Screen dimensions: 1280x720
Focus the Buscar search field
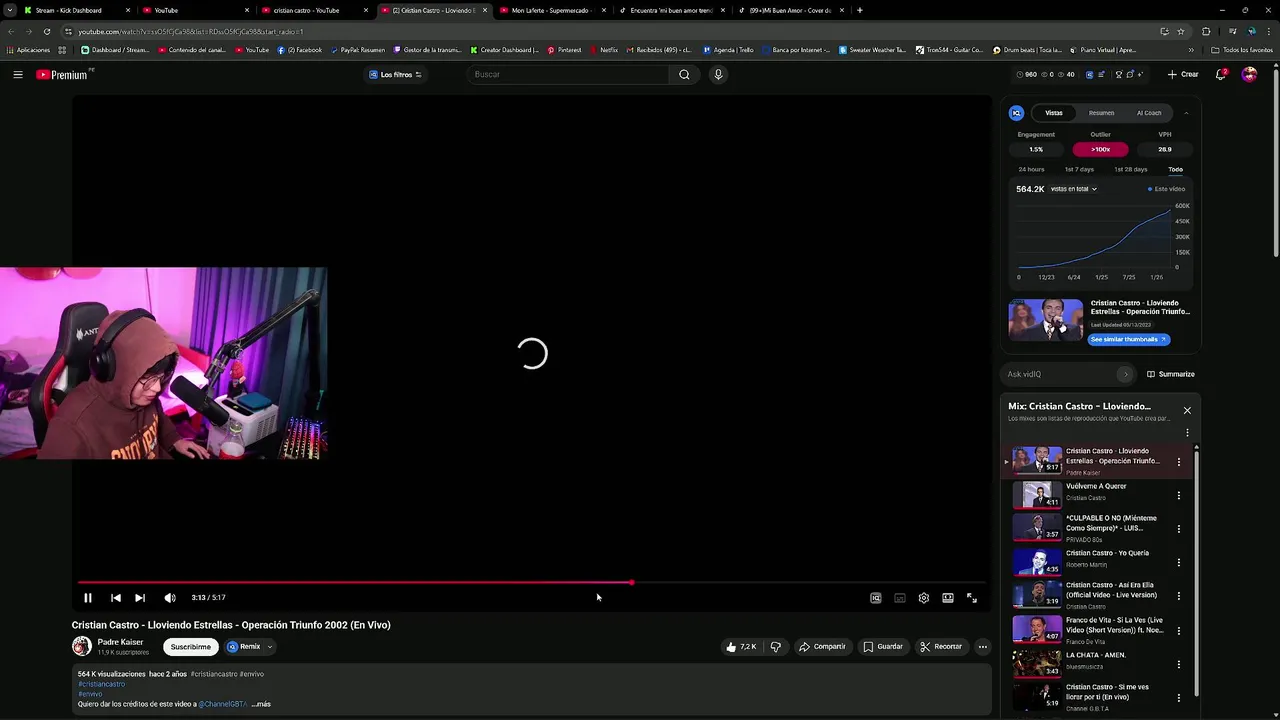pyautogui.click(x=570, y=74)
